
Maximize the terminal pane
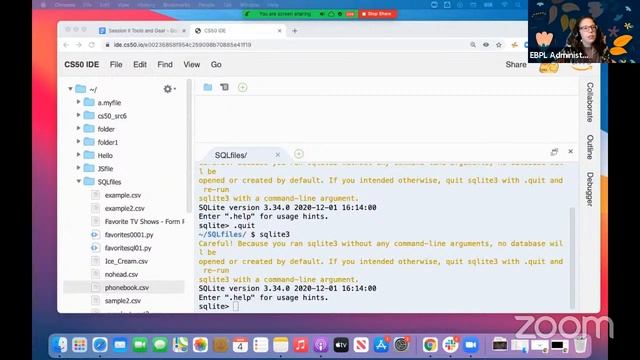click(x=554, y=152)
